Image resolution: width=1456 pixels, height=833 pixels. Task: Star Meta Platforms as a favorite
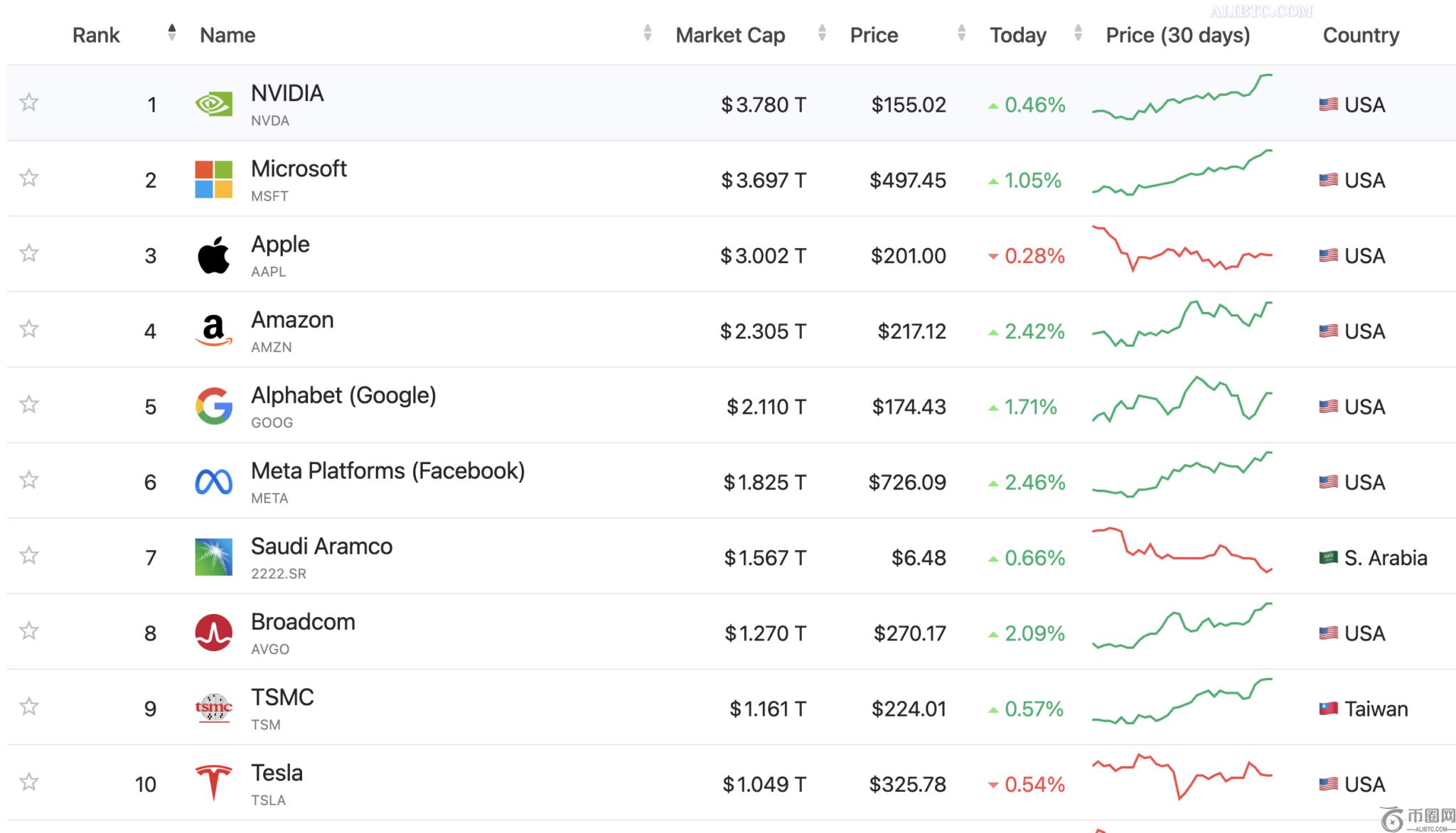[28, 480]
